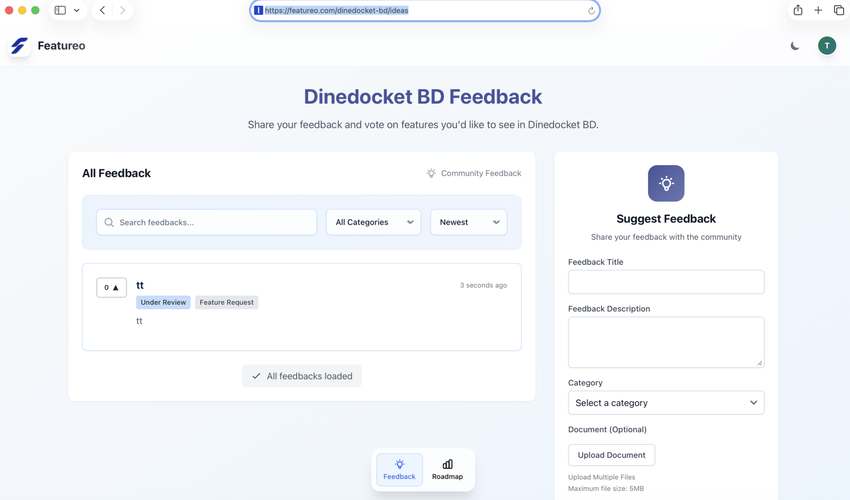This screenshot has width=850, height=500.
Task: Open the 'tt' feedback title
Action: (140, 285)
